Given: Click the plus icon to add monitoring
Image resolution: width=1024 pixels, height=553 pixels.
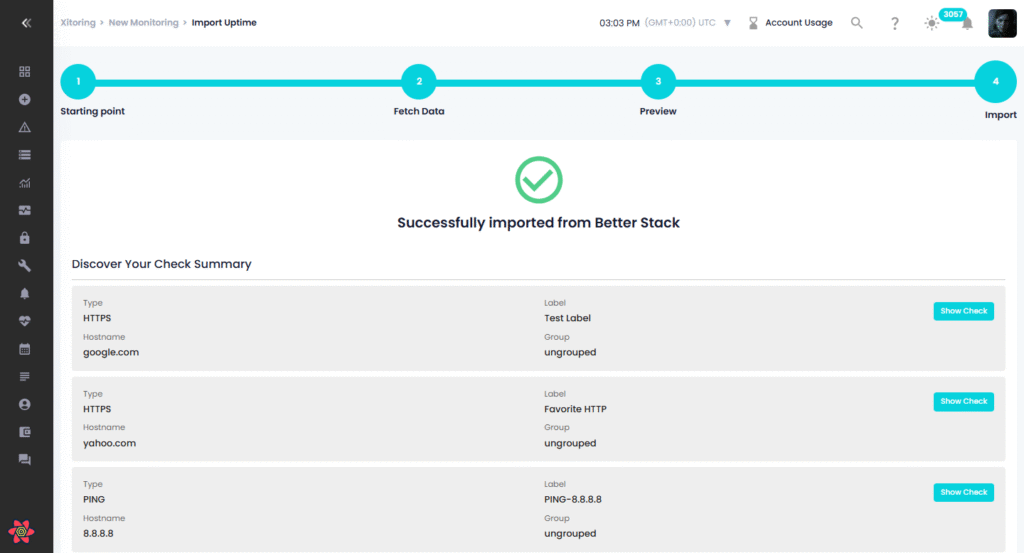Looking at the screenshot, I should tap(25, 100).
